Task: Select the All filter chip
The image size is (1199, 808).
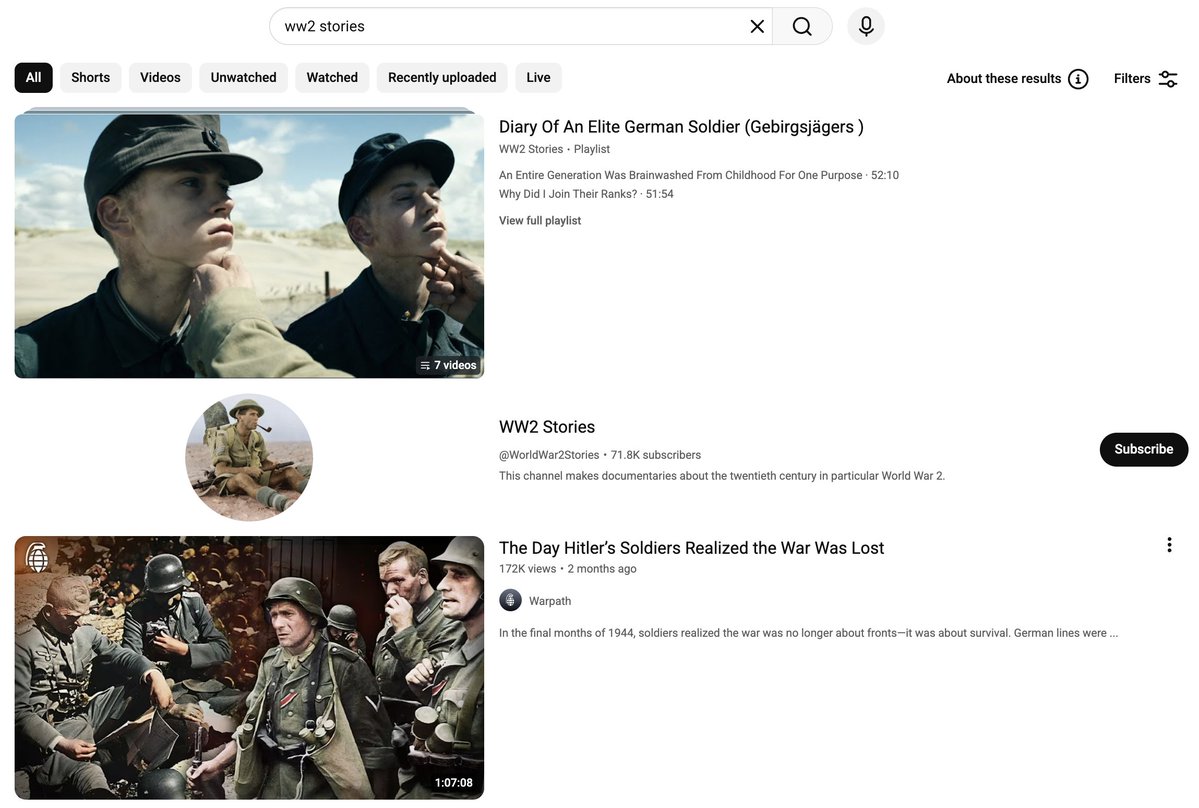Action: coord(34,78)
